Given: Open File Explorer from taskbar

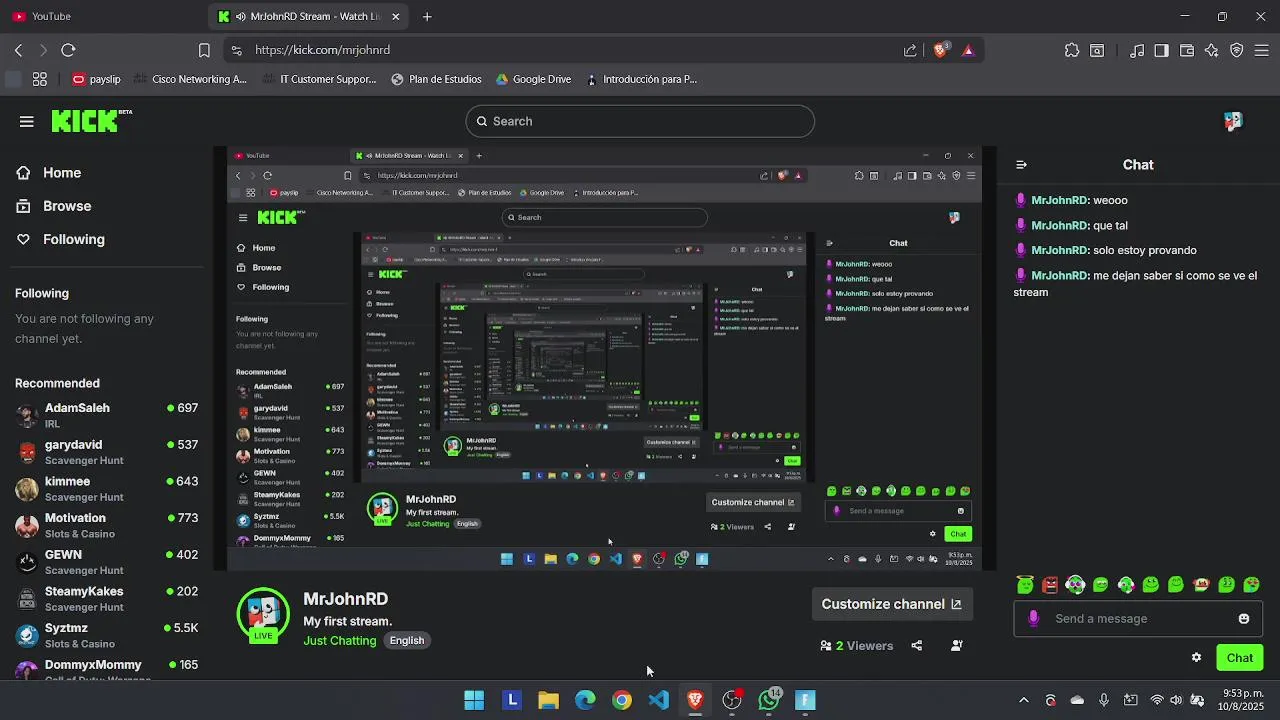Looking at the screenshot, I should (x=548, y=700).
